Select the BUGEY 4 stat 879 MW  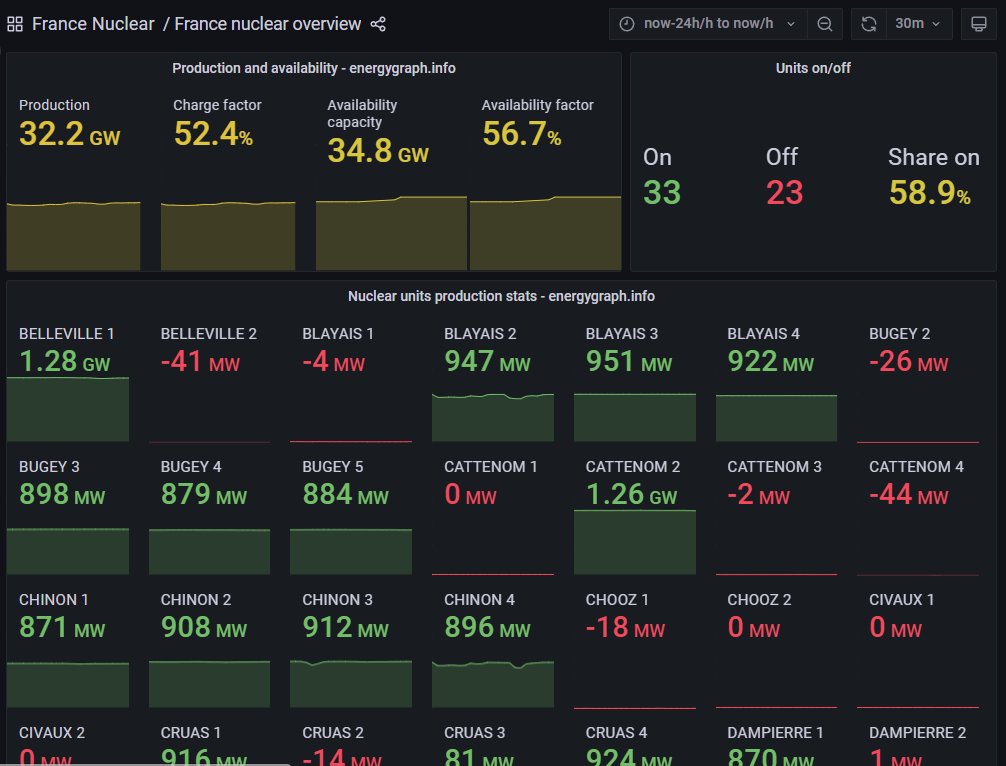203,494
